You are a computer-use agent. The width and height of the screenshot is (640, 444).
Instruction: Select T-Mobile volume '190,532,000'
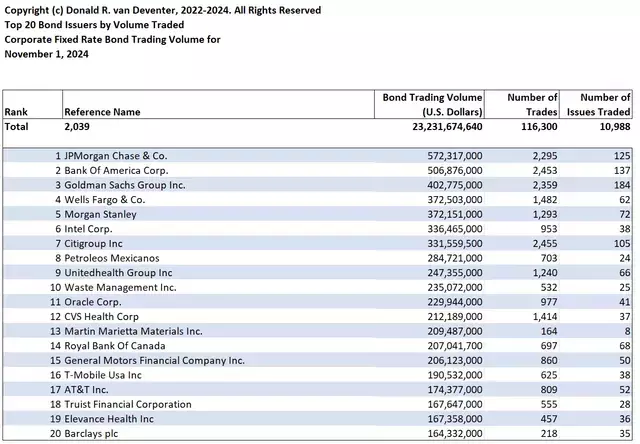click(x=455, y=375)
